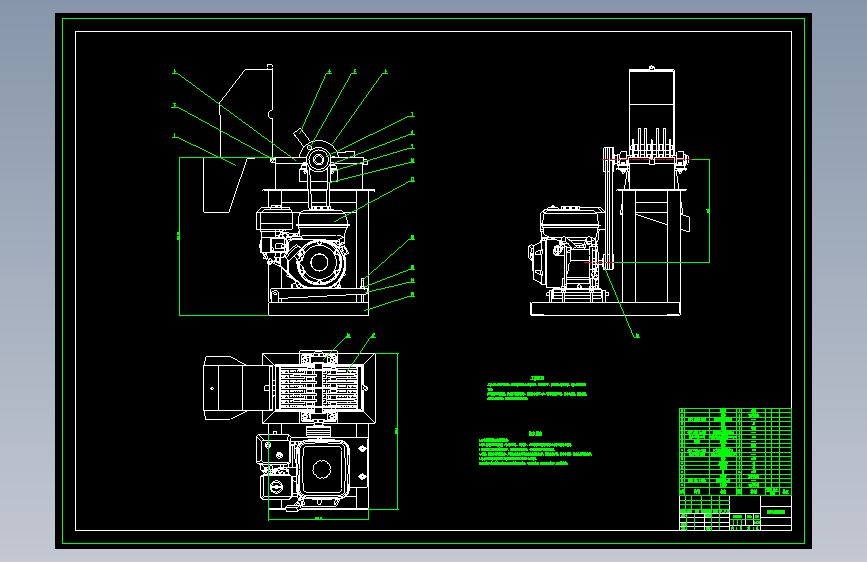The width and height of the screenshot is (867, 562).
Task: Click the engine outline in the top view
Action: 303,469
